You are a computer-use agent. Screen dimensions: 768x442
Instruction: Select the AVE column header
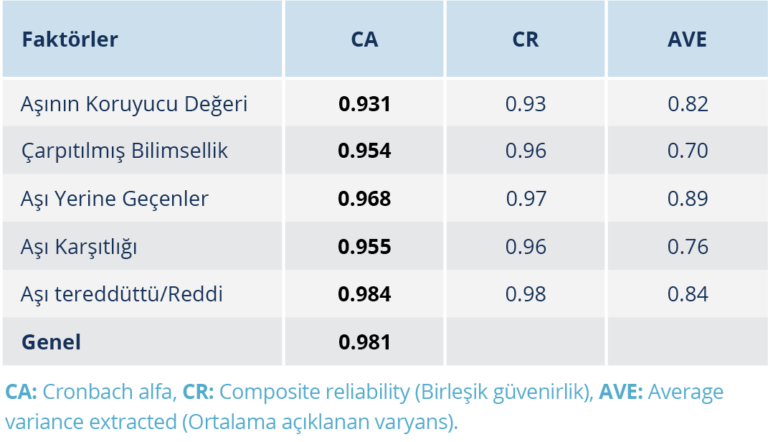(687, 41)
